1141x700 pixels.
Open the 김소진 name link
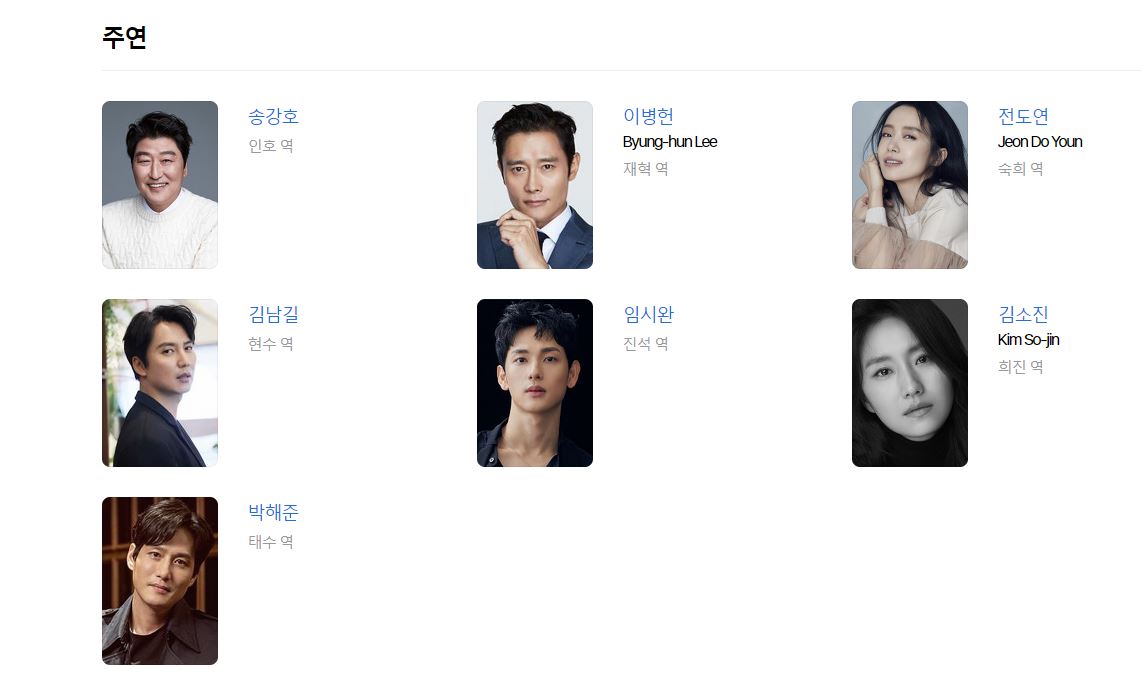(x=1023, y=314)
